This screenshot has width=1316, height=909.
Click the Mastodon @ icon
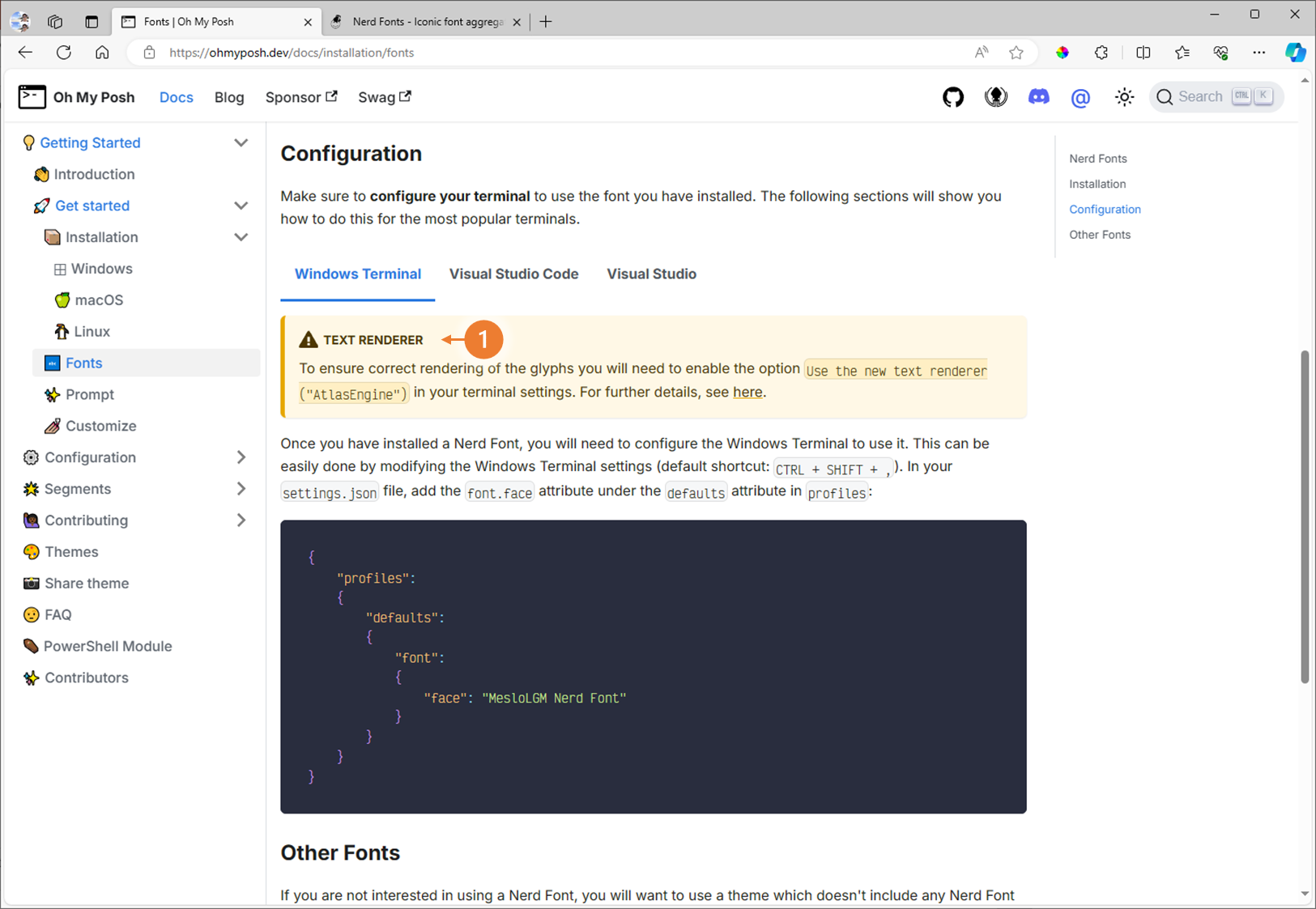click(x=1080, y=98)
